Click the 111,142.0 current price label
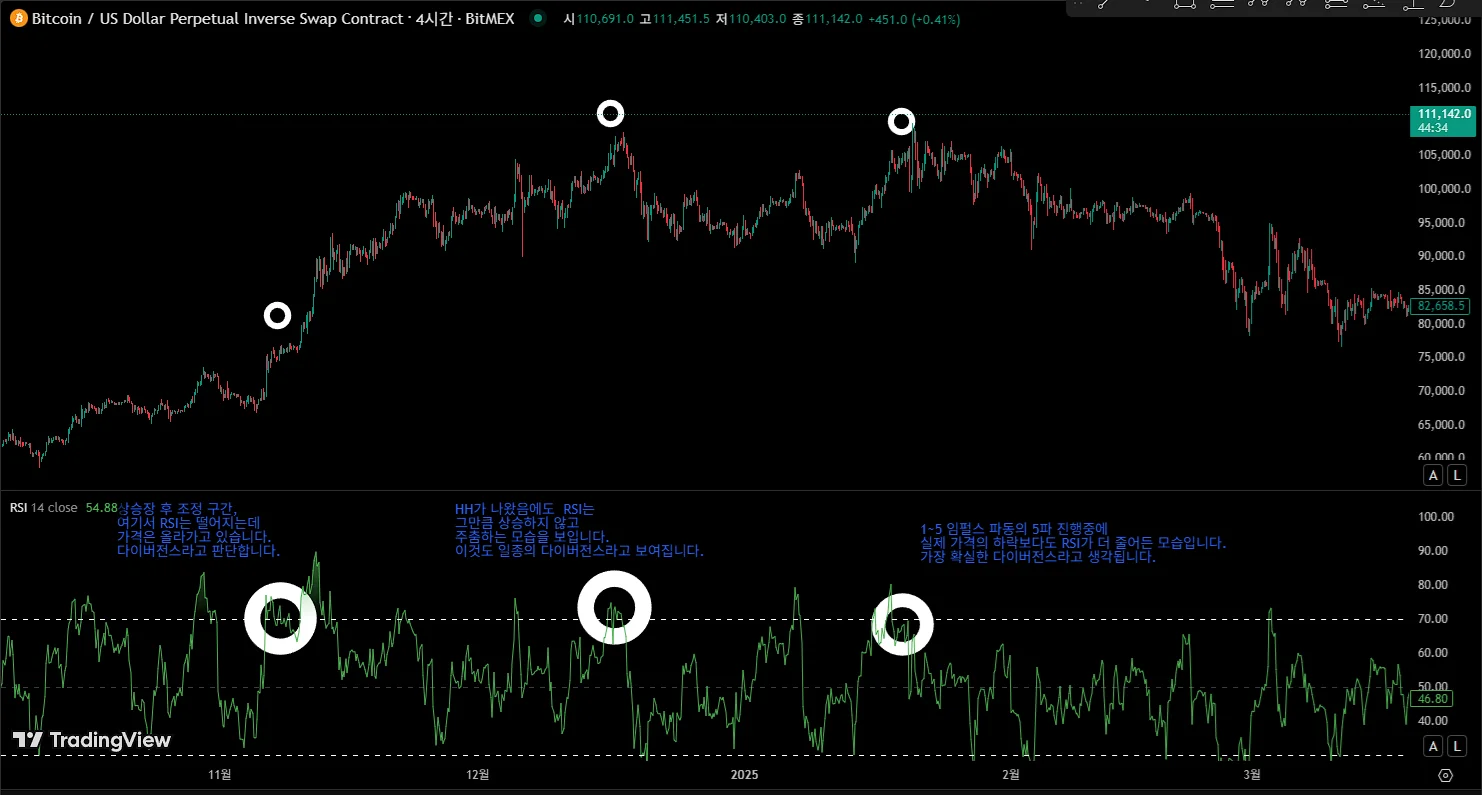This screenshot has width=1482, height=795. 1441,115
